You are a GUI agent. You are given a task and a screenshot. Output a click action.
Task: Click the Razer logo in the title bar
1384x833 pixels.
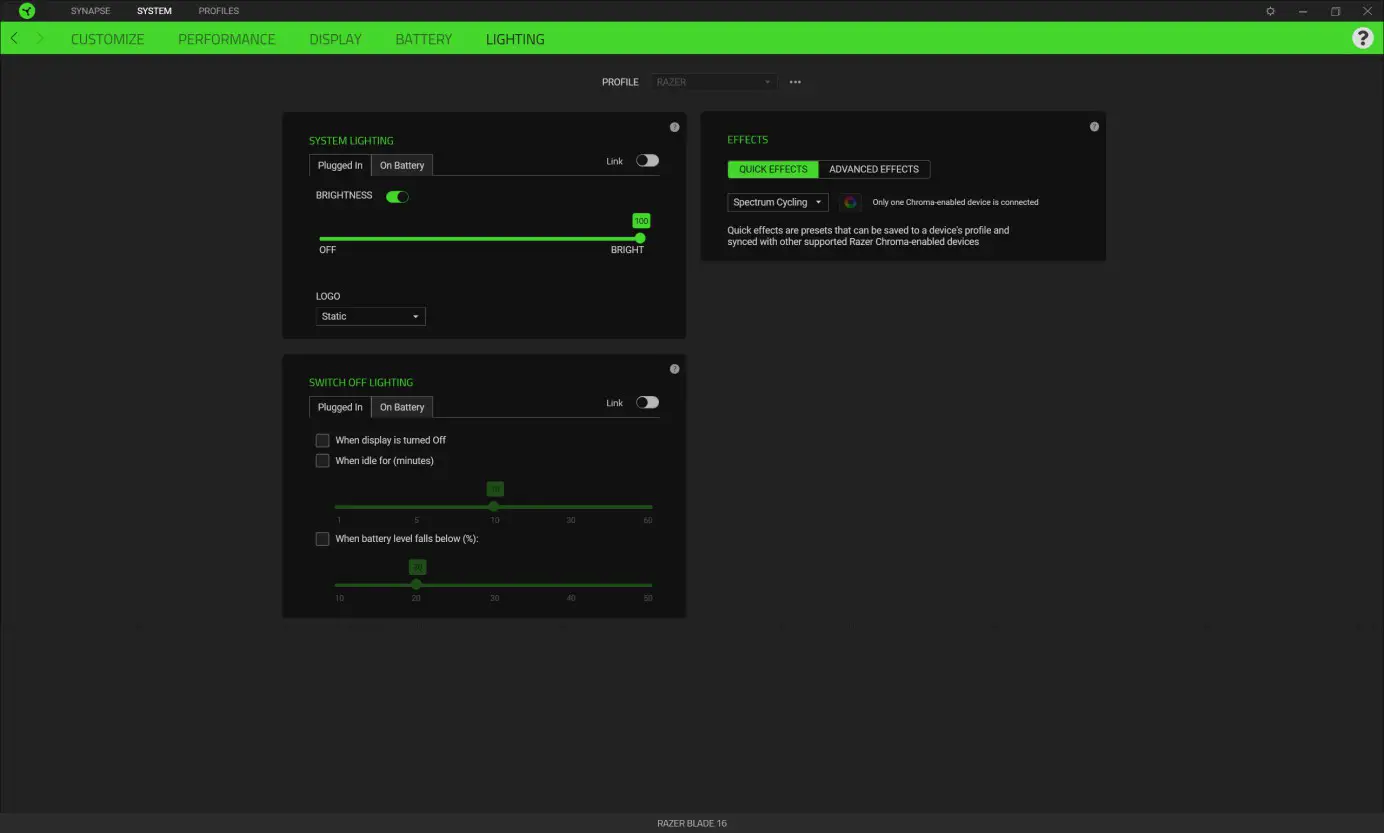click(x=26, y=11)
